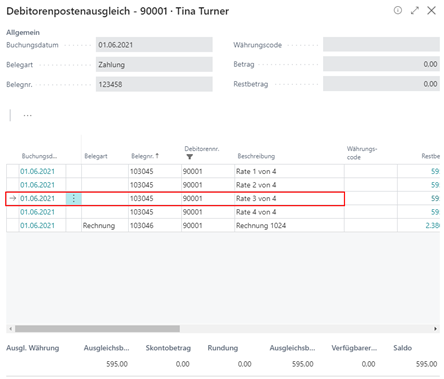Click the Allgemein section heading
This screenshot has height=379, width=444.
point(23,32)
